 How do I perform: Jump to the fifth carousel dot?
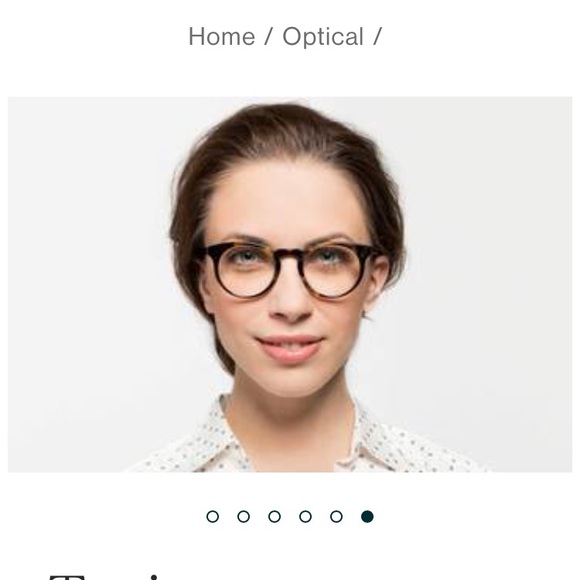[336, 516]
